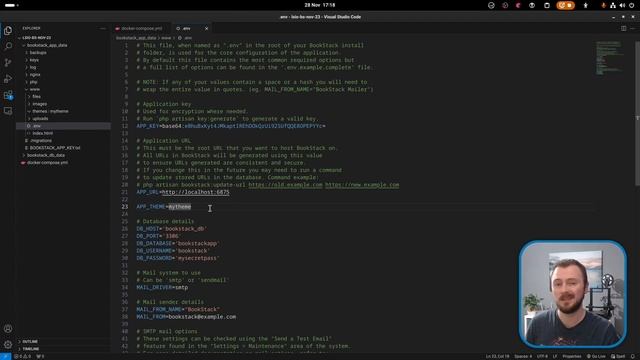Image resolution: width=640 pixels, height=360 pixels.
Task: Click the editor vertical scrollbar
Action: pyautogui.click(x=637, y=113)
